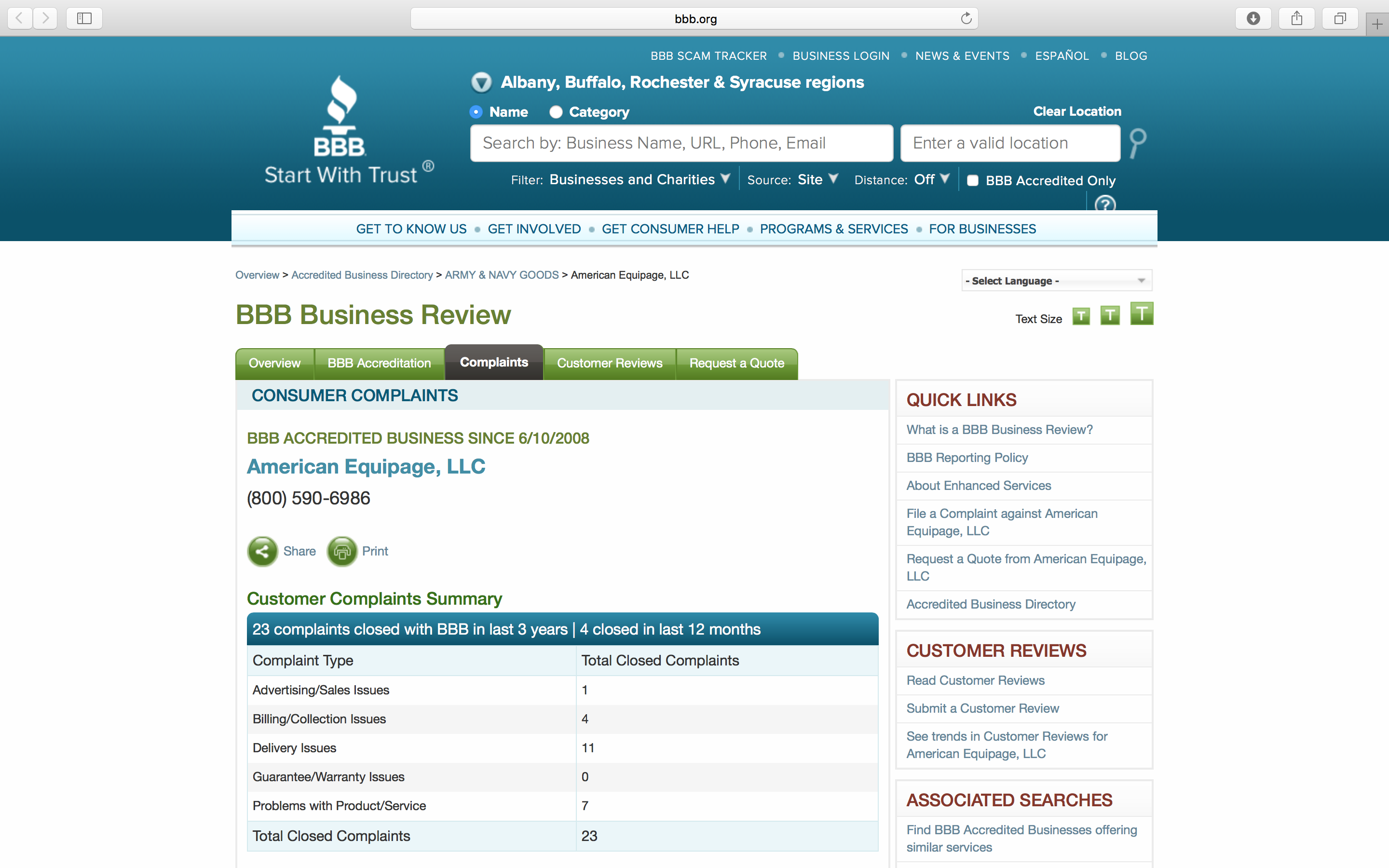
Task: Click Find BBB Accredited Businesses offering similar services
Action: 1021,838
